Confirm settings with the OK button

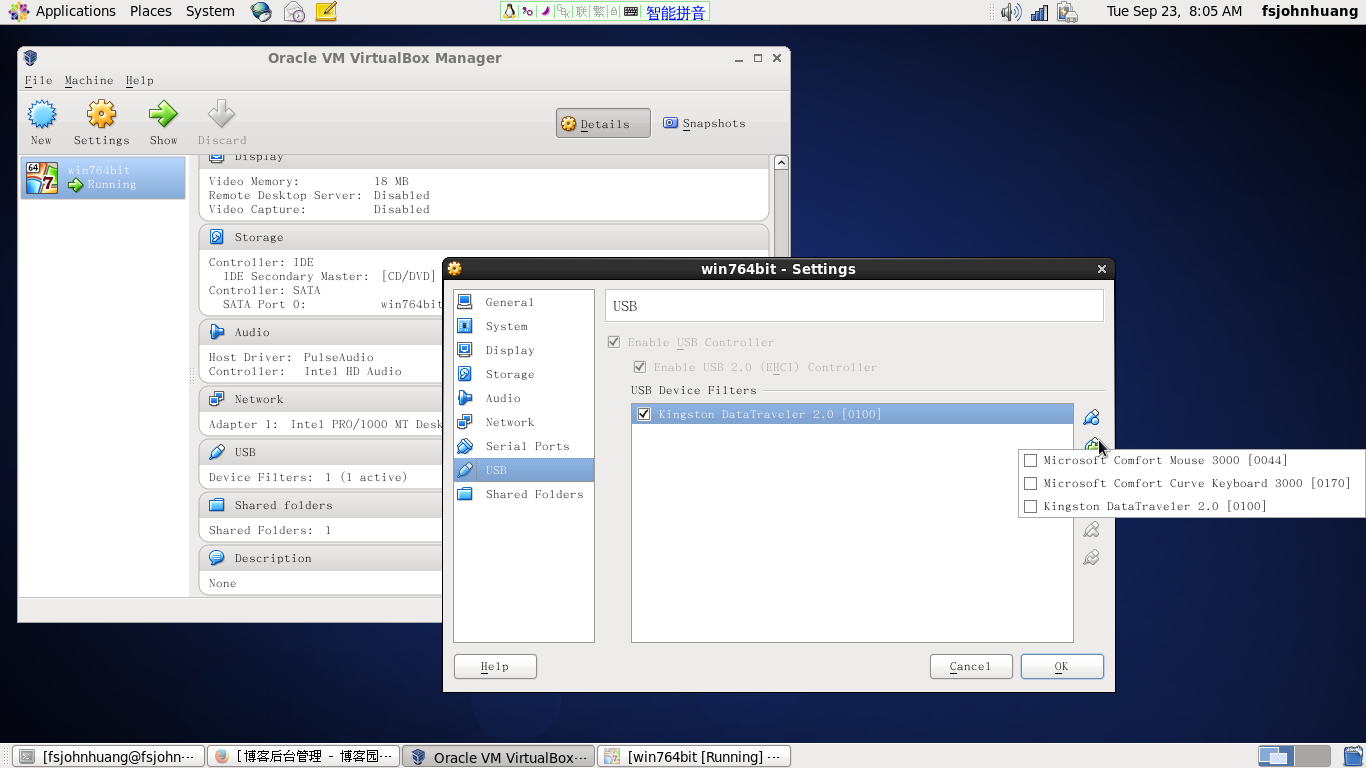1062,666
